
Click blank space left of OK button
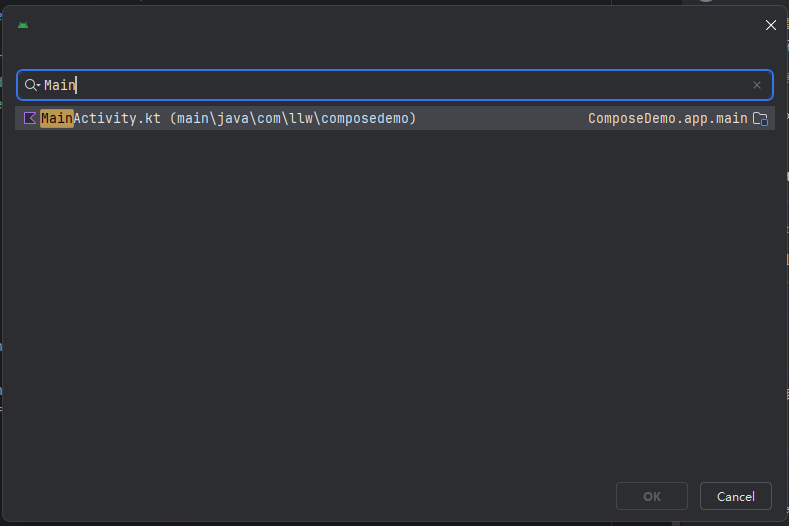(312, 496)
